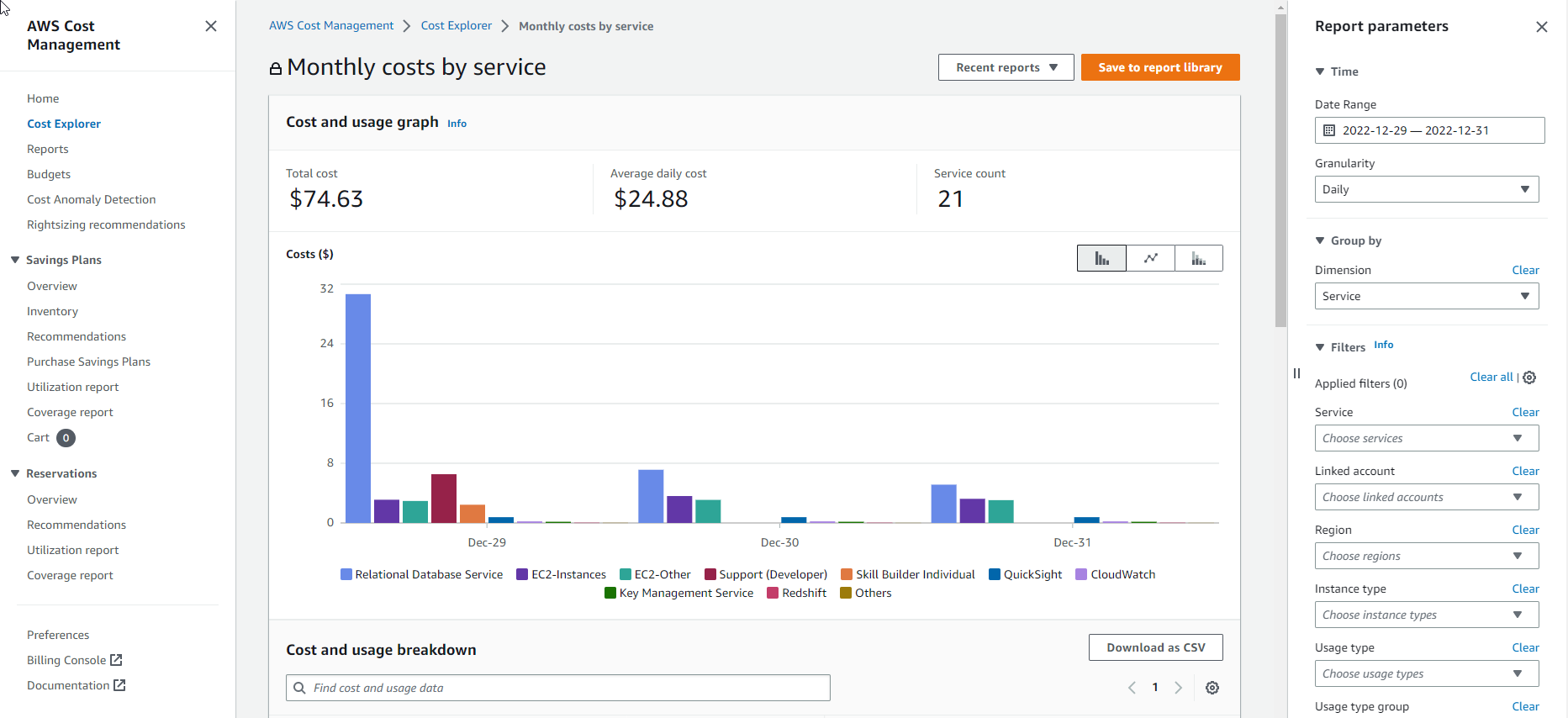The height and width of the screenshot is (718, 1568).
Task: Toggle Support (Developer) legend swatch
Action: [710, 574]
